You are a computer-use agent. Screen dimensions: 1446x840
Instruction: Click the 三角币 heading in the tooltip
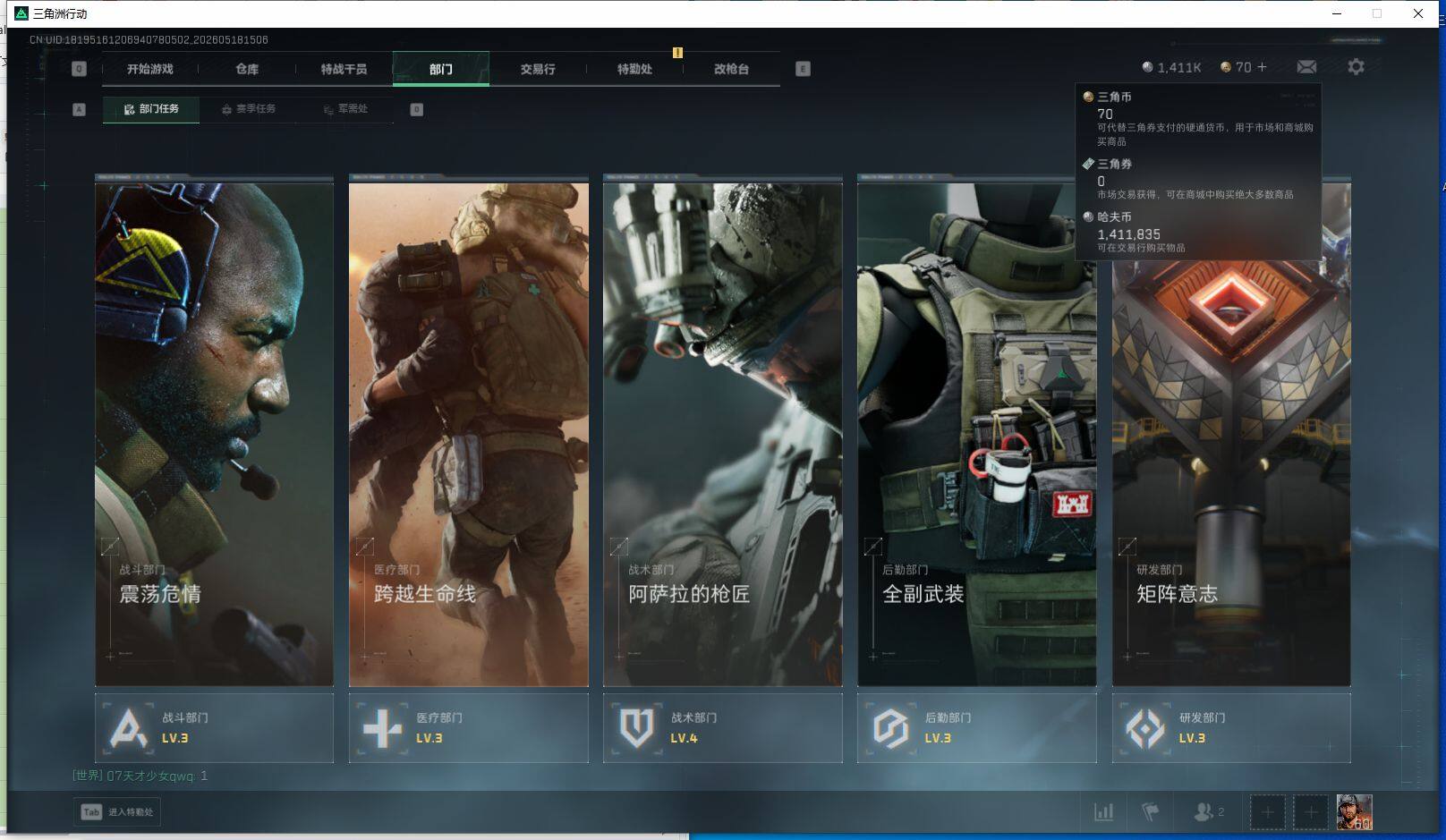[x=1114, y=97]
